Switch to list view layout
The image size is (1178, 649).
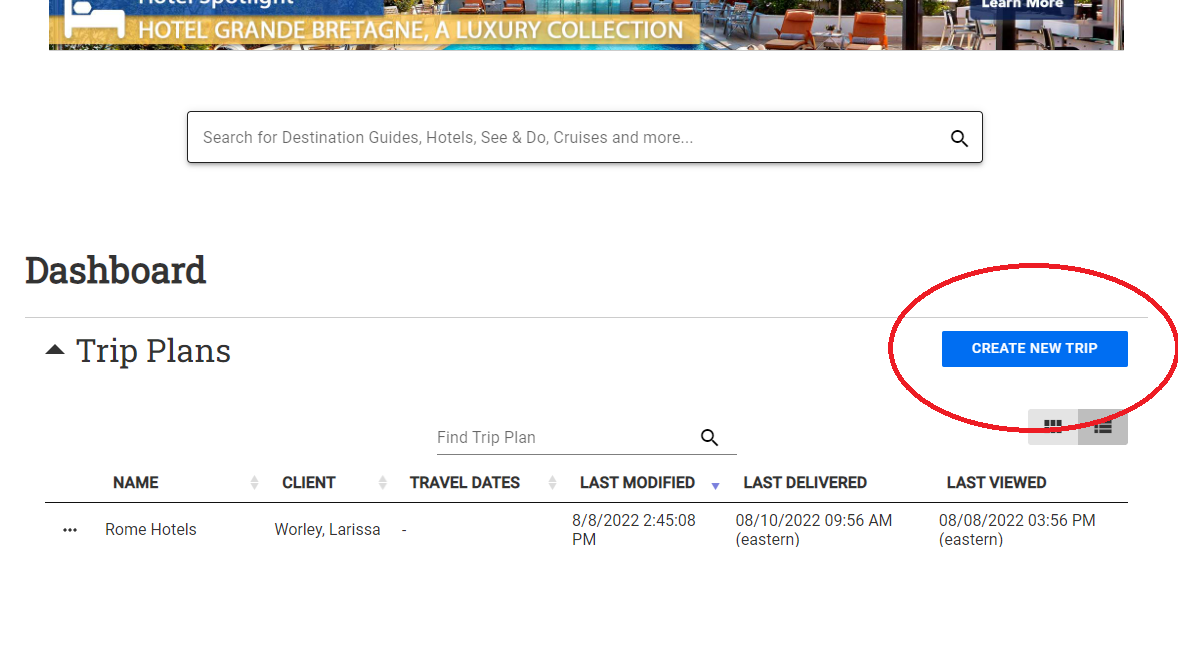pos(1103,426)
